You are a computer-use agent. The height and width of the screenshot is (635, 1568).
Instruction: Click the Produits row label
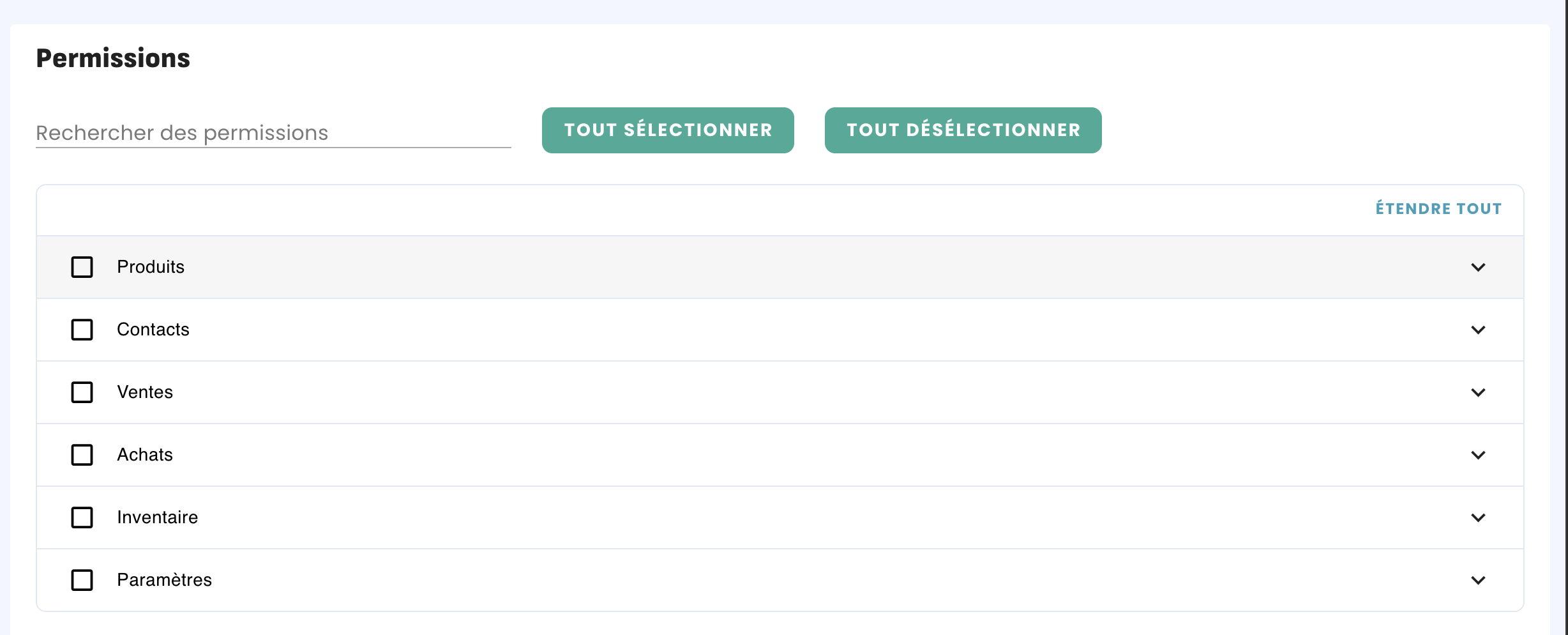pos(151,267)
